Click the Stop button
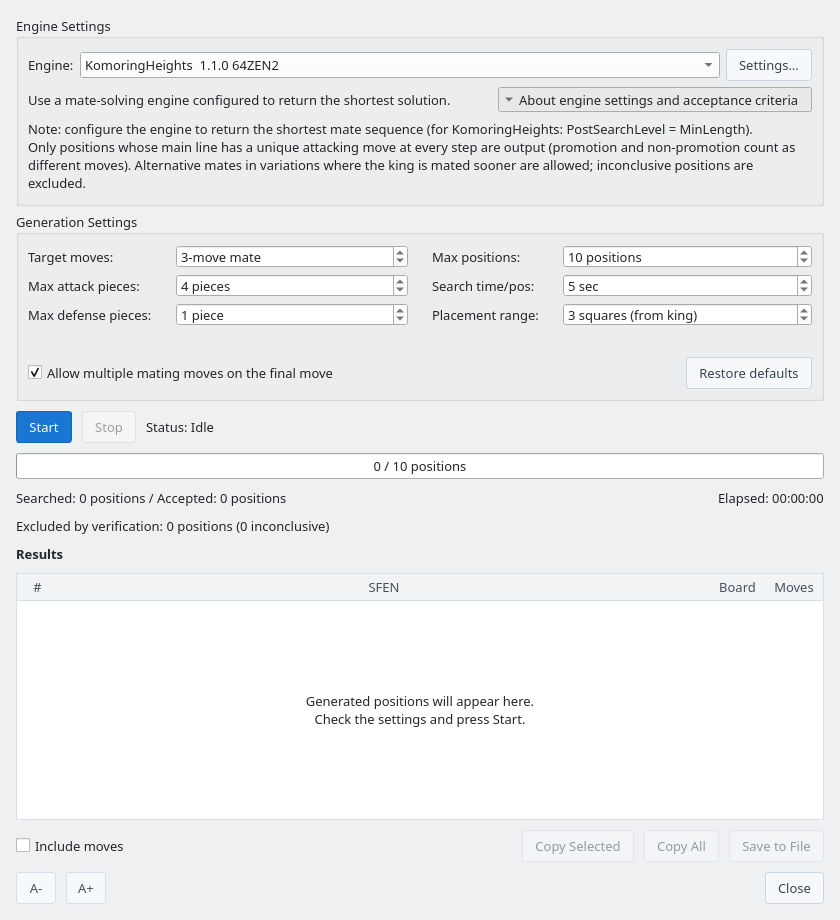The image size is (840, 920). point(109,427)
